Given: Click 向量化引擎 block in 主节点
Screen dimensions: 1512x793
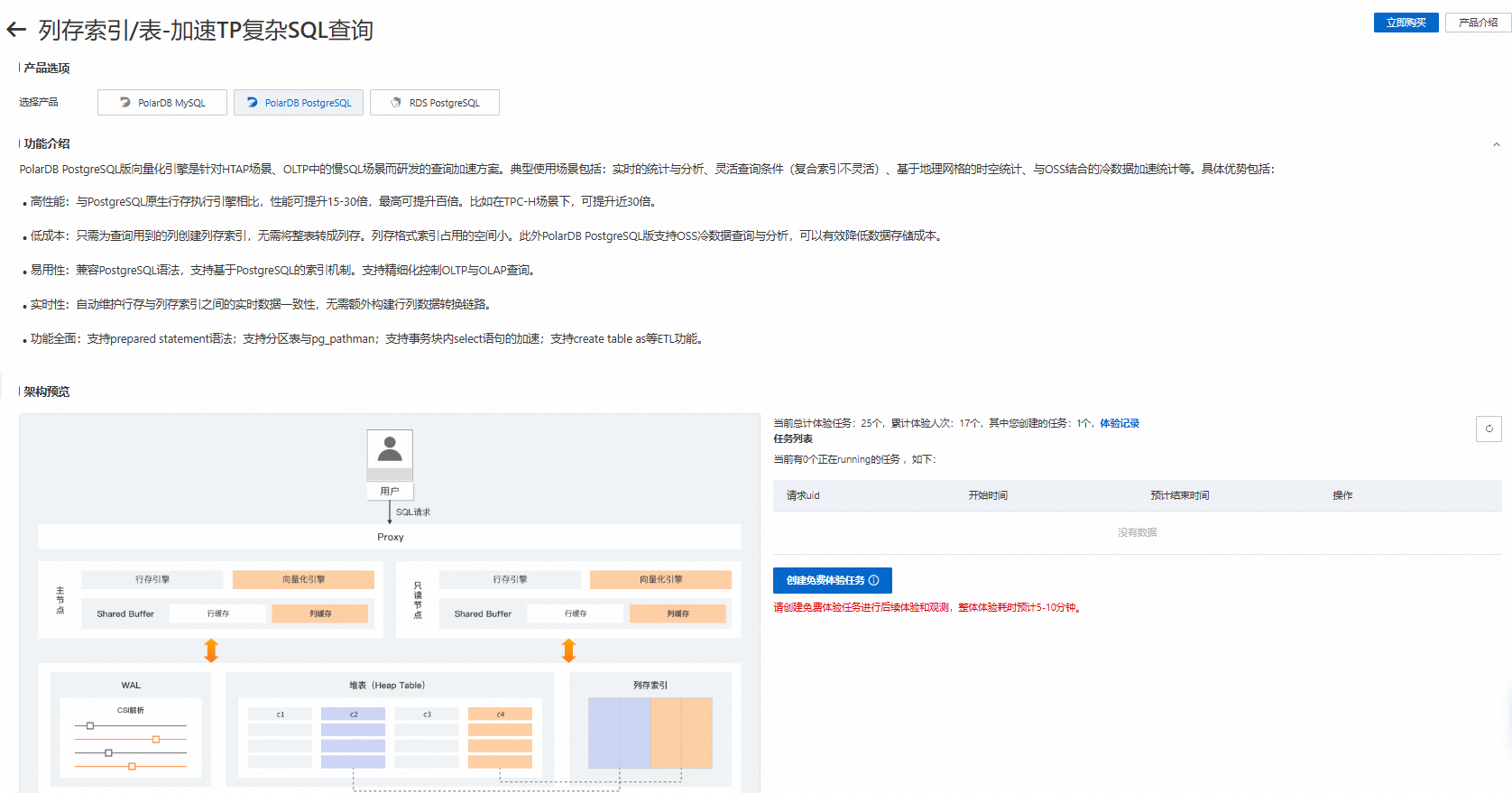Looking at the screenshot, I should tap(303, 579).
